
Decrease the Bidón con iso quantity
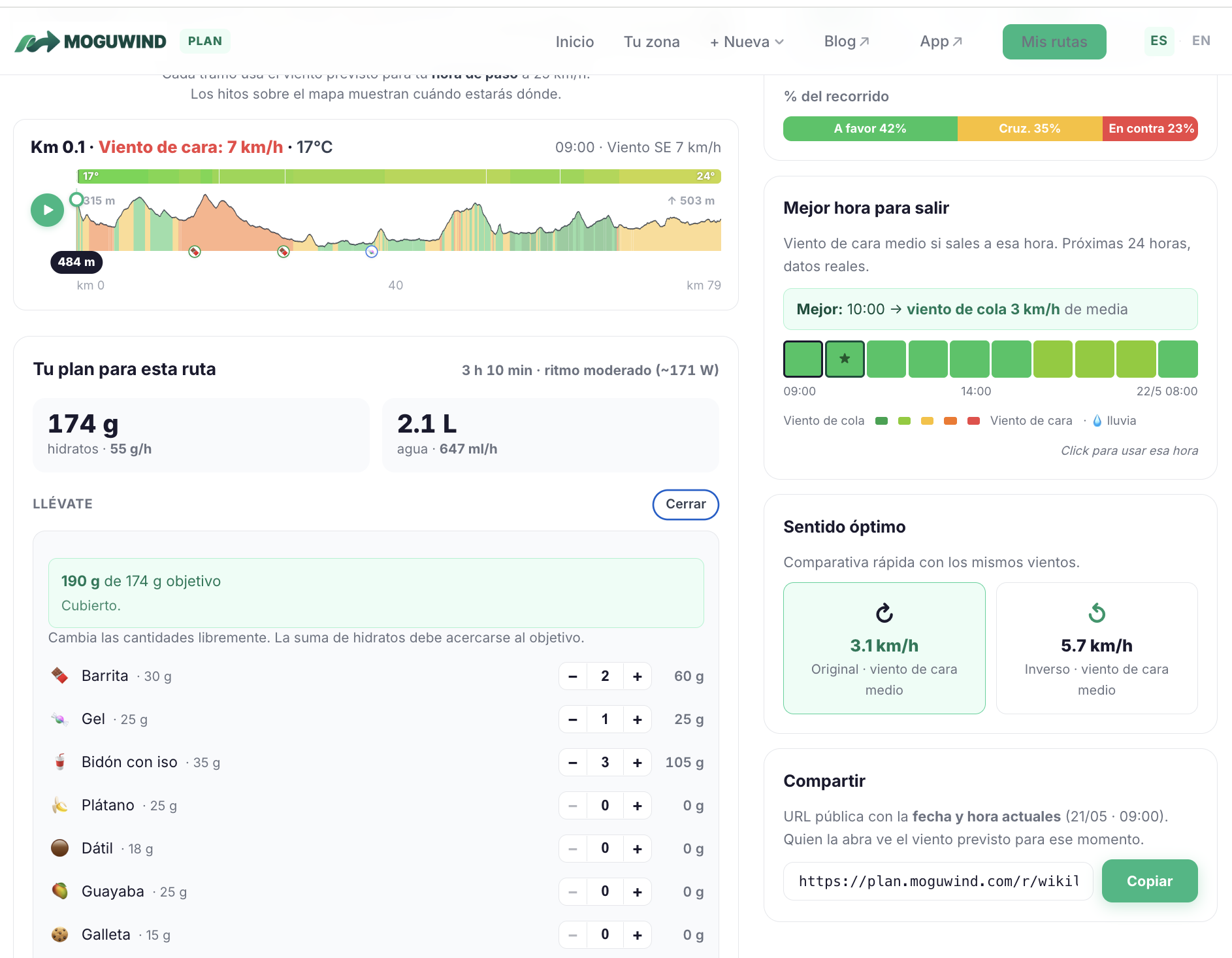(573, 763)
